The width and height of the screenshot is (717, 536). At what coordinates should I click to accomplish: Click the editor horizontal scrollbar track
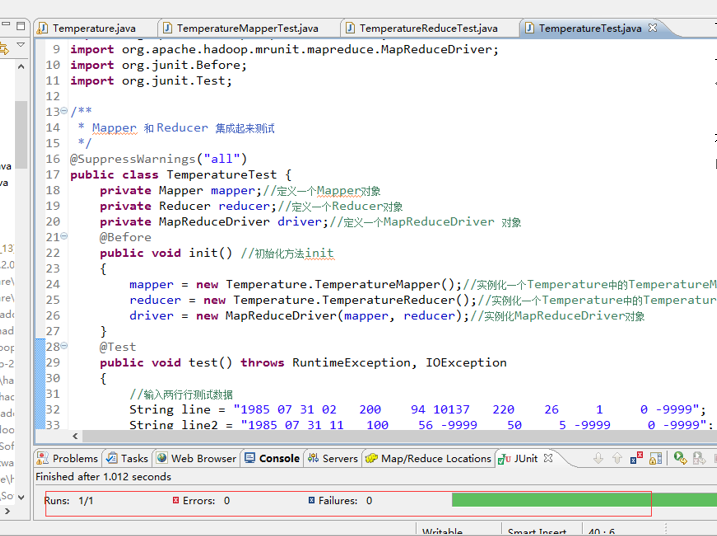(x=398, y=436)
